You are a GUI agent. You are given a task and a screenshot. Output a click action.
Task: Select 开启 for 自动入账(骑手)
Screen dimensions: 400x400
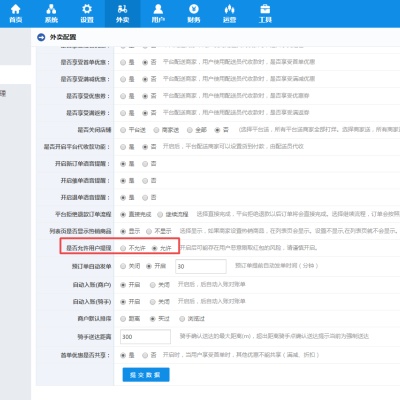(123, 302)
